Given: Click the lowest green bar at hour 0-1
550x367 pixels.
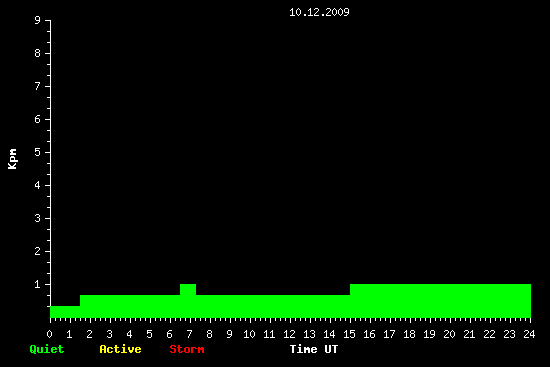Looking at the screenshot, I should coord(65,312).
